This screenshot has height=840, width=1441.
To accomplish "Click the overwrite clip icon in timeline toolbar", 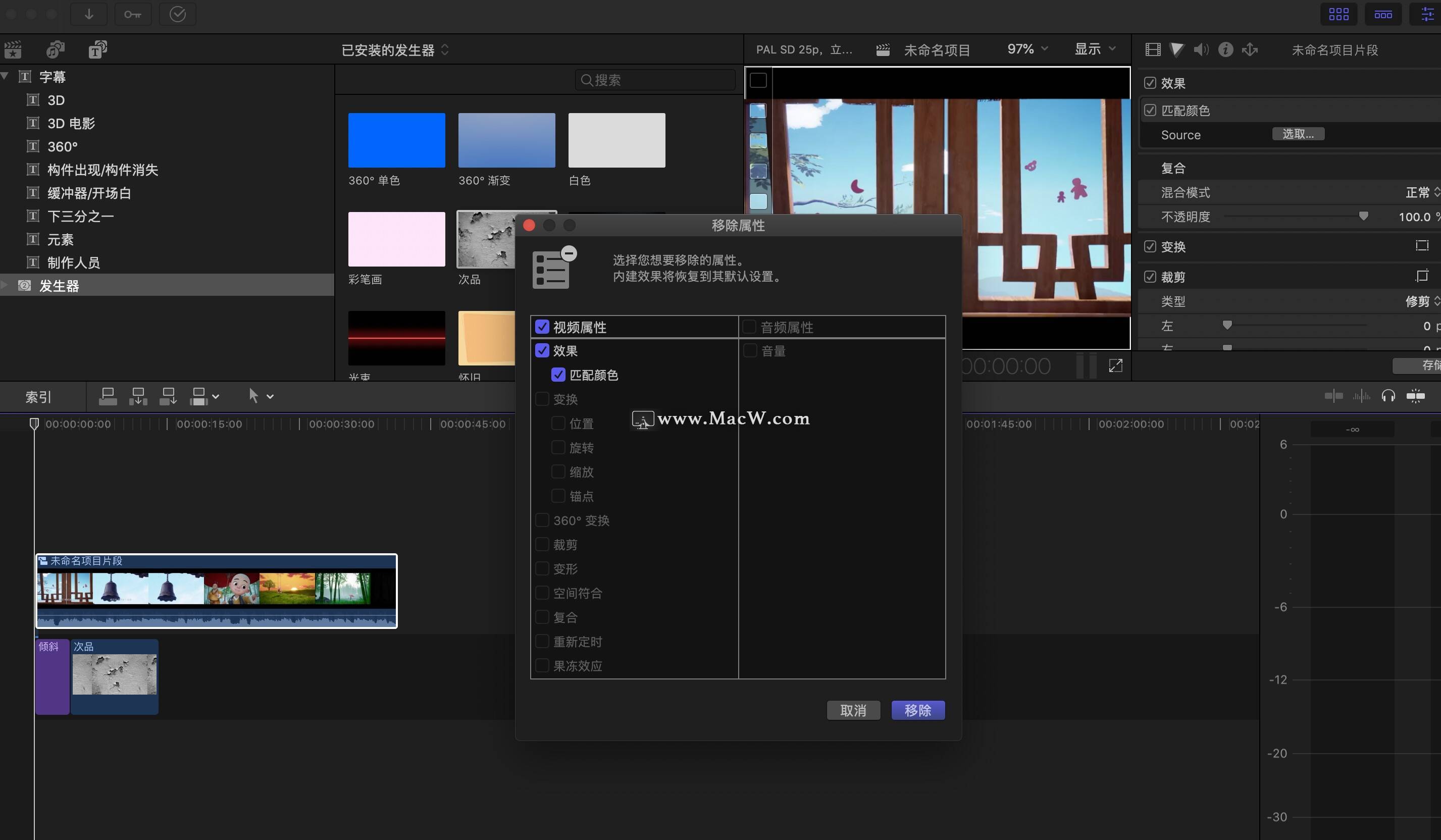I will [198, 396].
